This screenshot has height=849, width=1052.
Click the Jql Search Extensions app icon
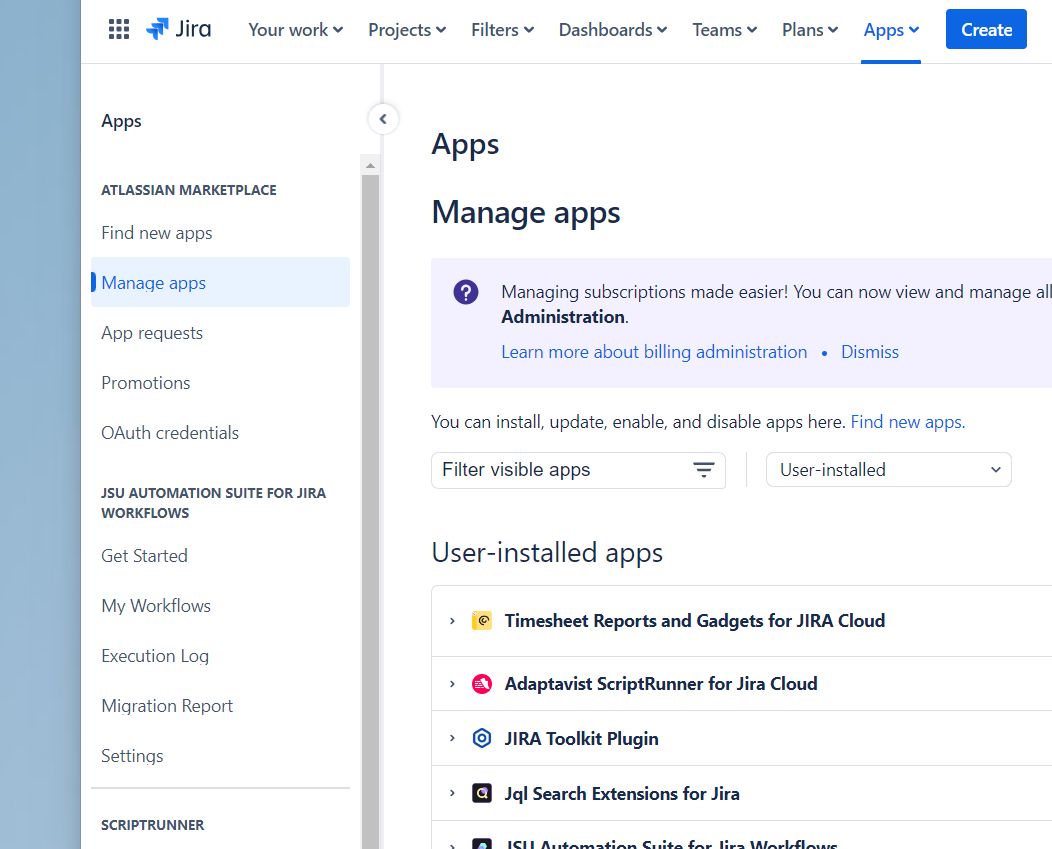(482, 794)
